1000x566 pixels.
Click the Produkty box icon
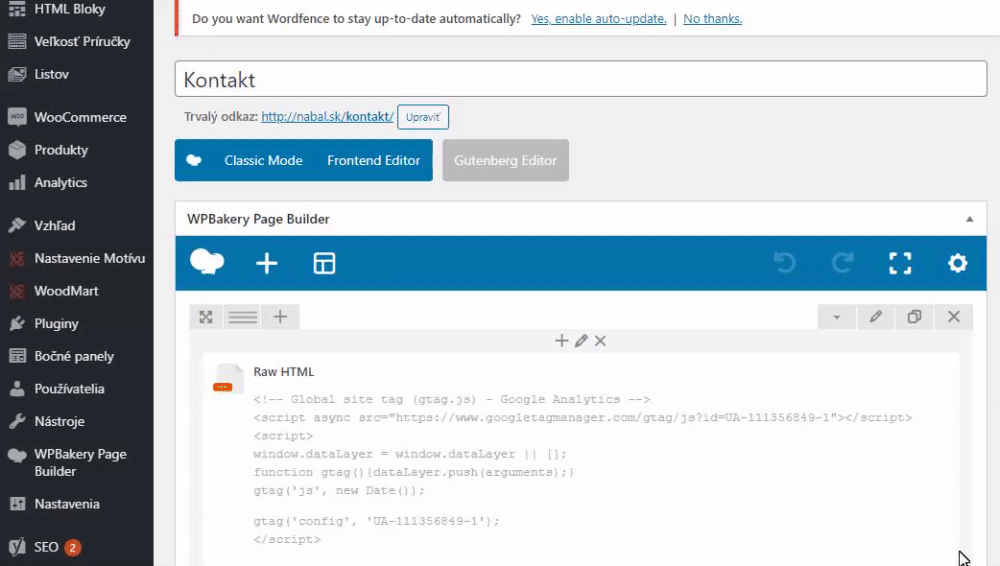(17, 150)
